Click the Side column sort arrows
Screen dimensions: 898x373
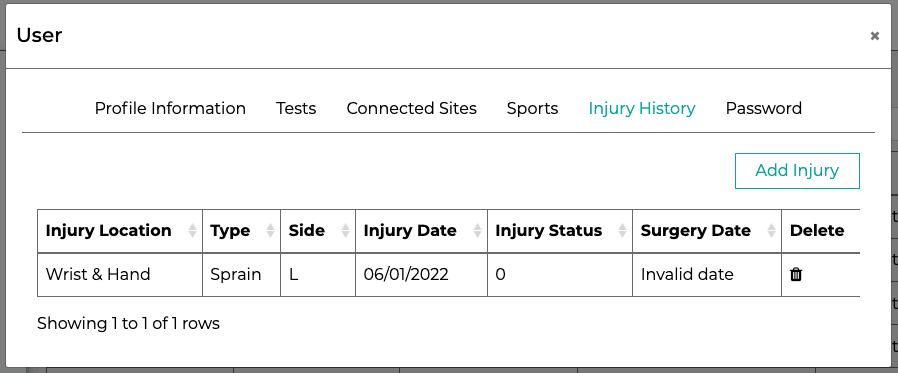pyautogui.click(x=345, y=231)
